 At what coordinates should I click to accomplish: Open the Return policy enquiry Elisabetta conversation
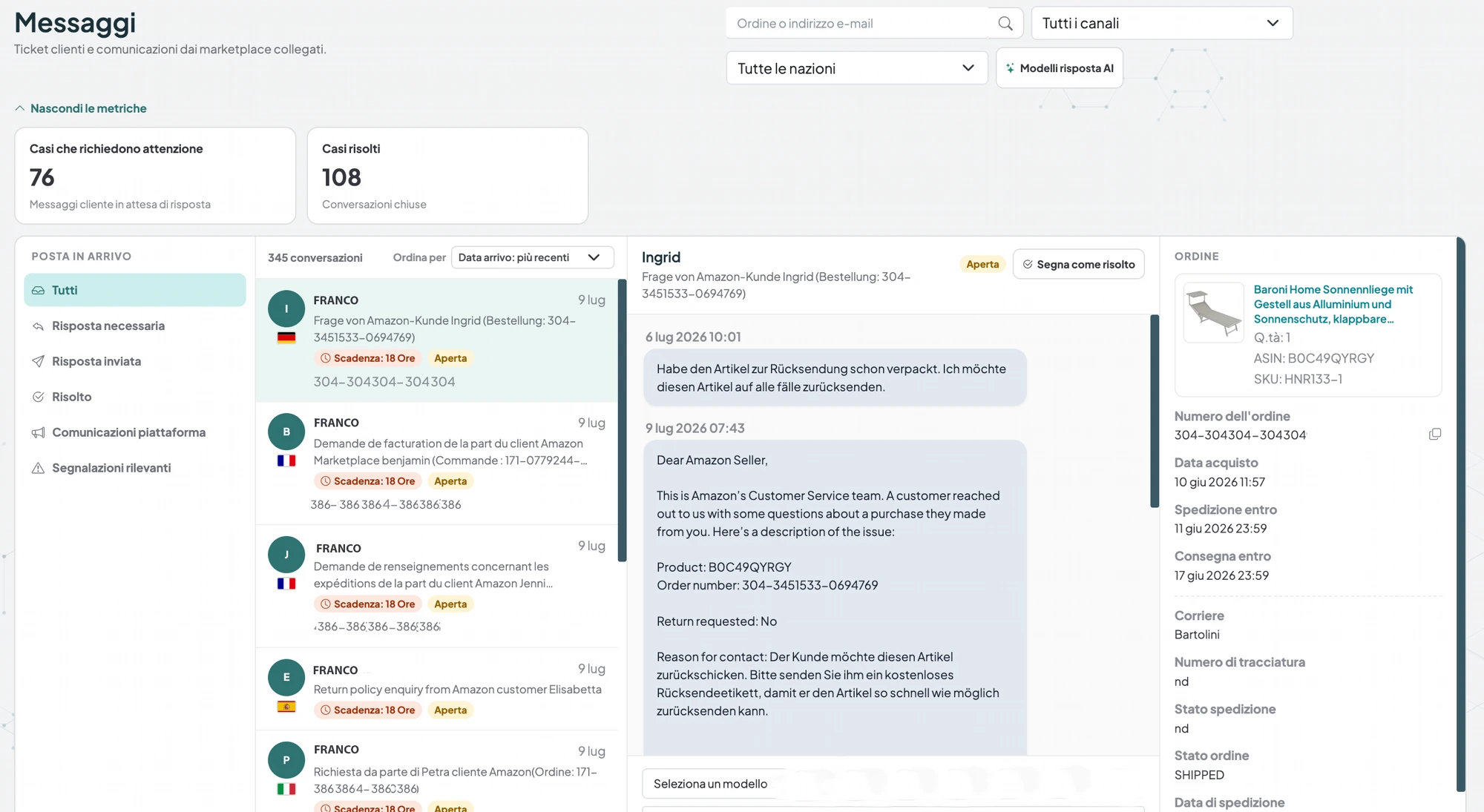(x=437, y=689)
